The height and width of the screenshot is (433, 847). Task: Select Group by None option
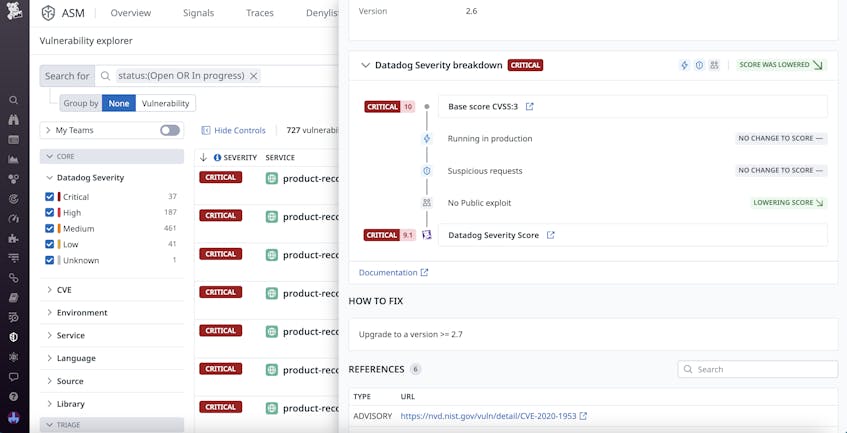(x=119, y=103)
